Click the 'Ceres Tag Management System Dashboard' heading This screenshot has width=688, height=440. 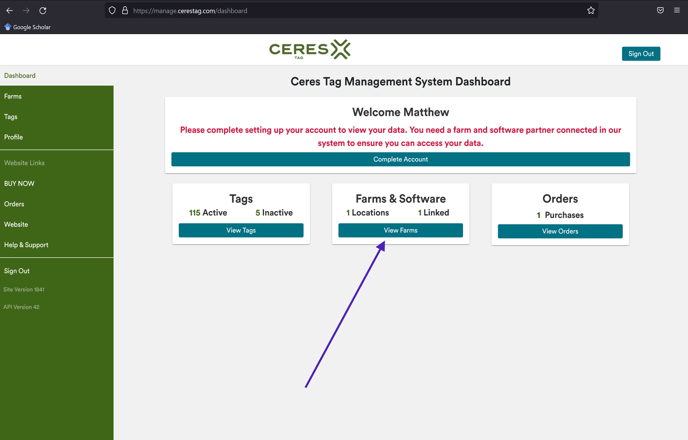click(x=401, y=82)
